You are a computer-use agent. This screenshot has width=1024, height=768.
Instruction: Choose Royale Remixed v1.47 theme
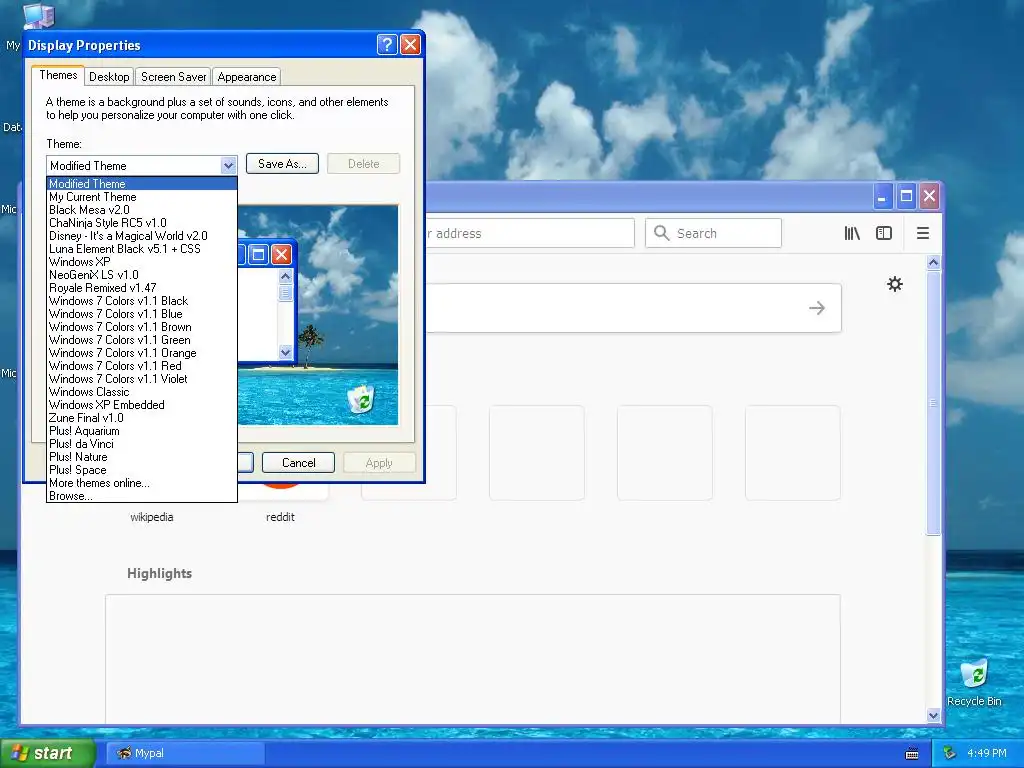coord(142,288)
